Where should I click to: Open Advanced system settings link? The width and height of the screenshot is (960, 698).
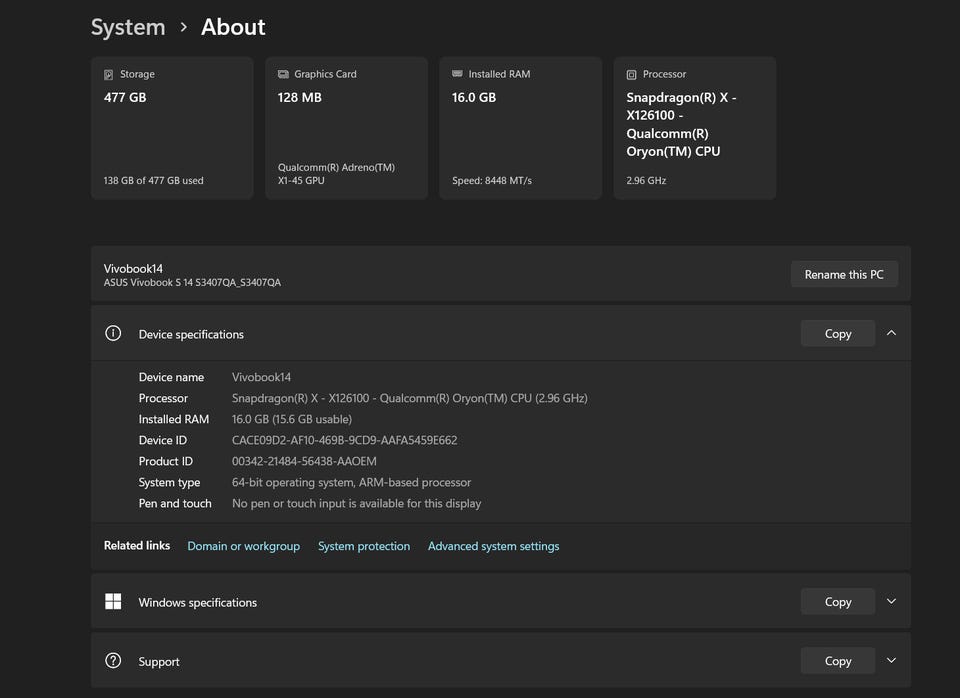click(x=493, y=546)
